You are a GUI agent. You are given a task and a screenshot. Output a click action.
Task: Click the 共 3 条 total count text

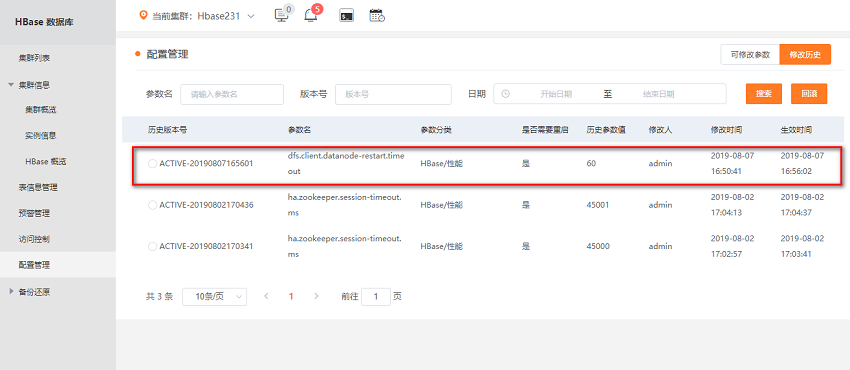(x=159, y=297)
